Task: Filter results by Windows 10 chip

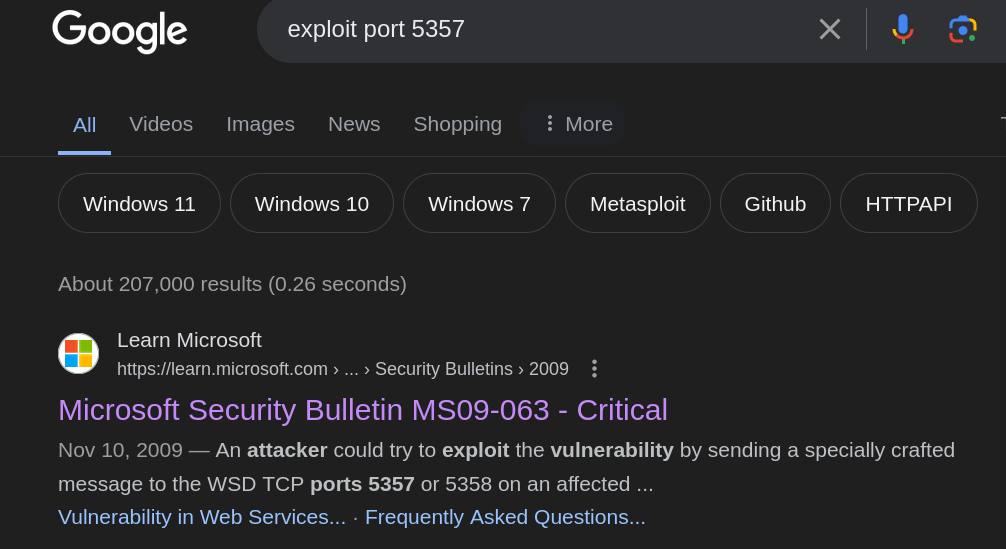Action: 312,203
